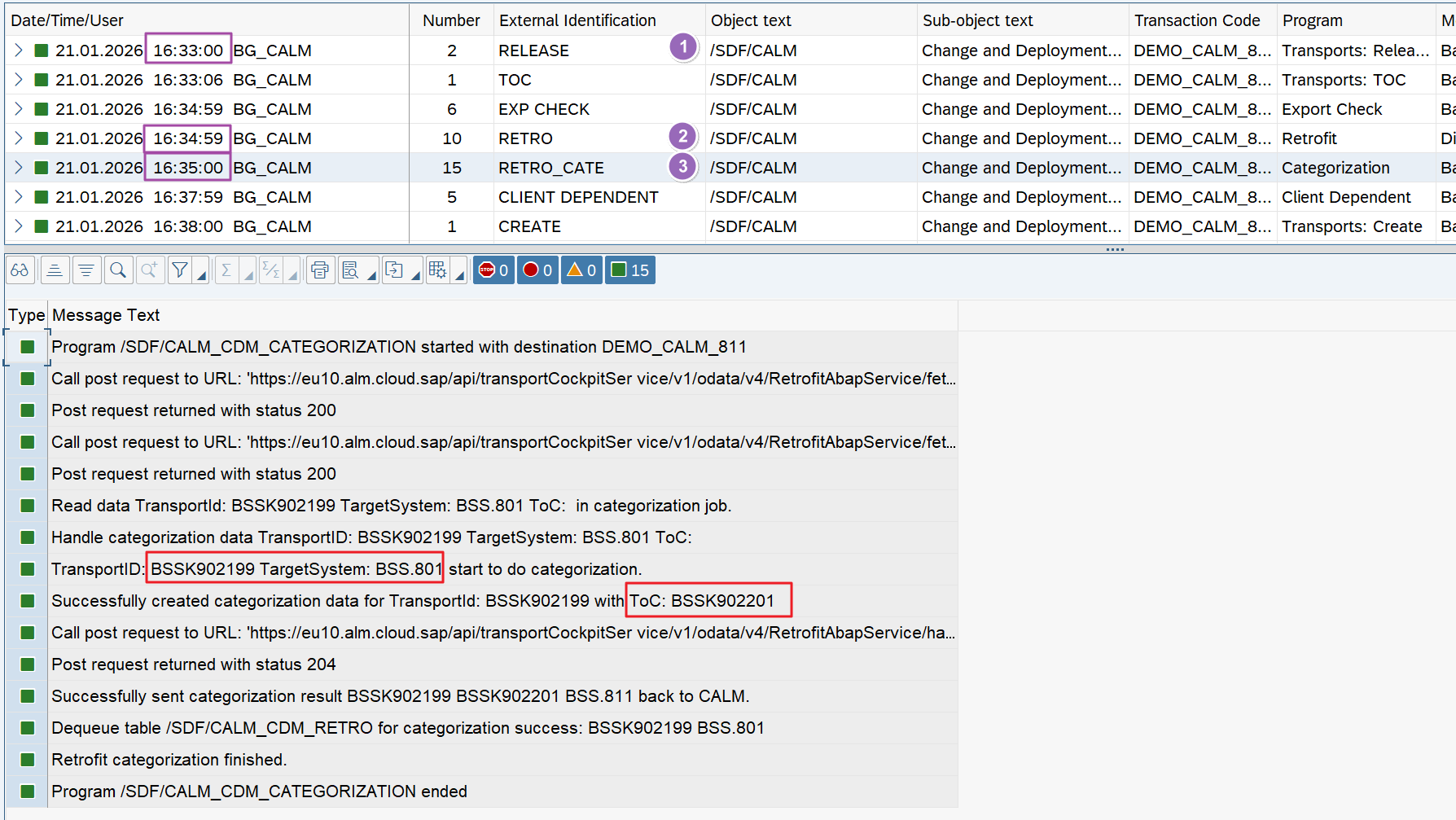Click the Message Text column header
This screenshot has height=820, width=1456.
click(106, 315)
